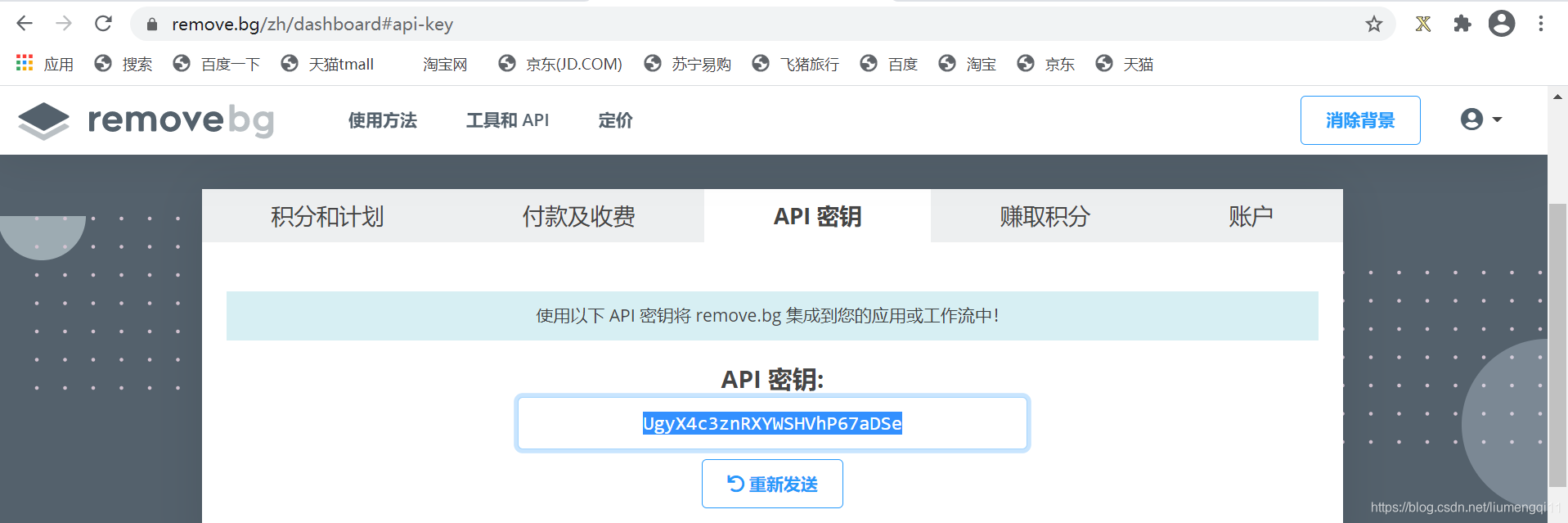
Task: Open the 淘宝网 bookmark
Action: pos(445,64)
